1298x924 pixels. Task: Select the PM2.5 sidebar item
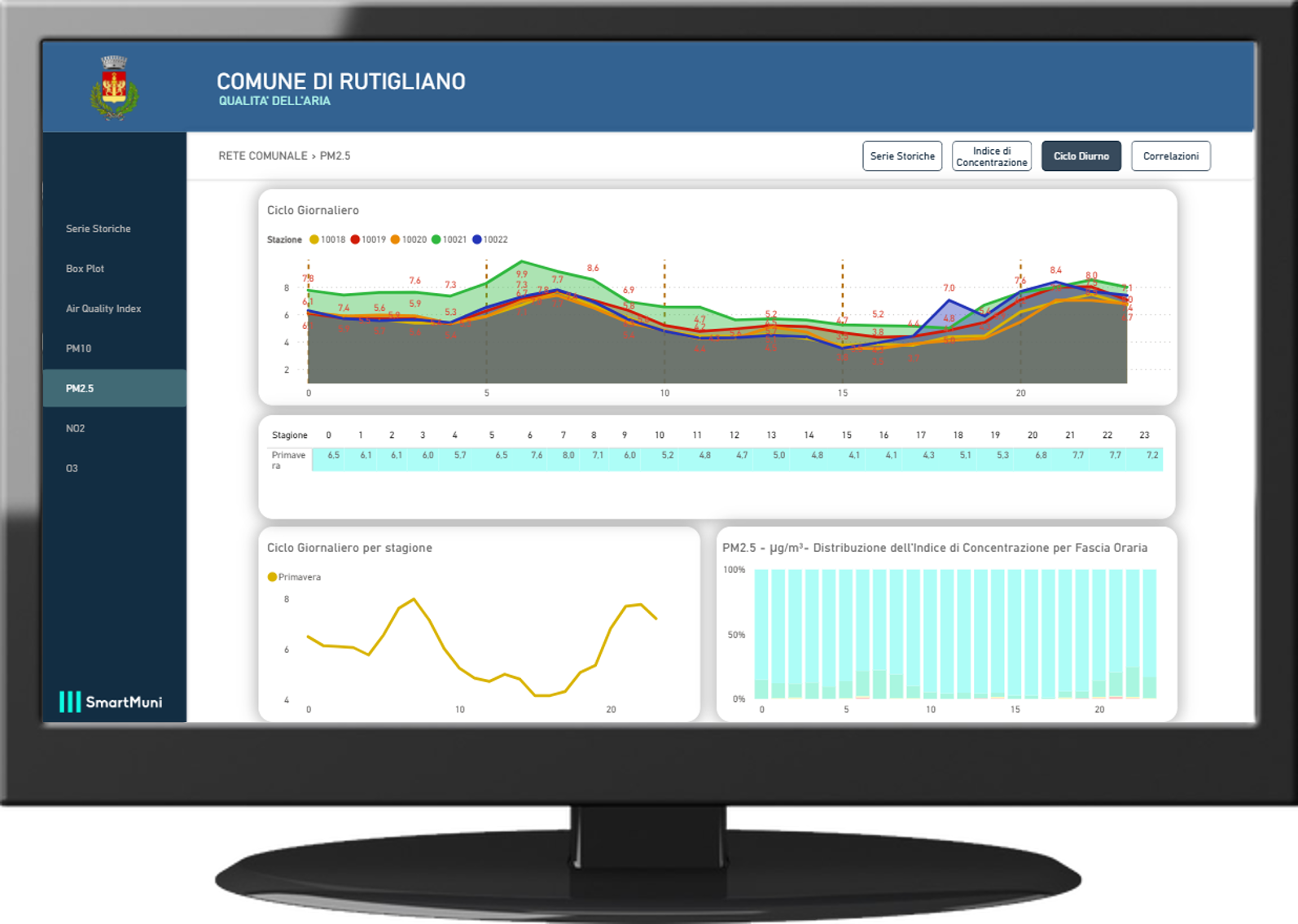pos(114,388)
